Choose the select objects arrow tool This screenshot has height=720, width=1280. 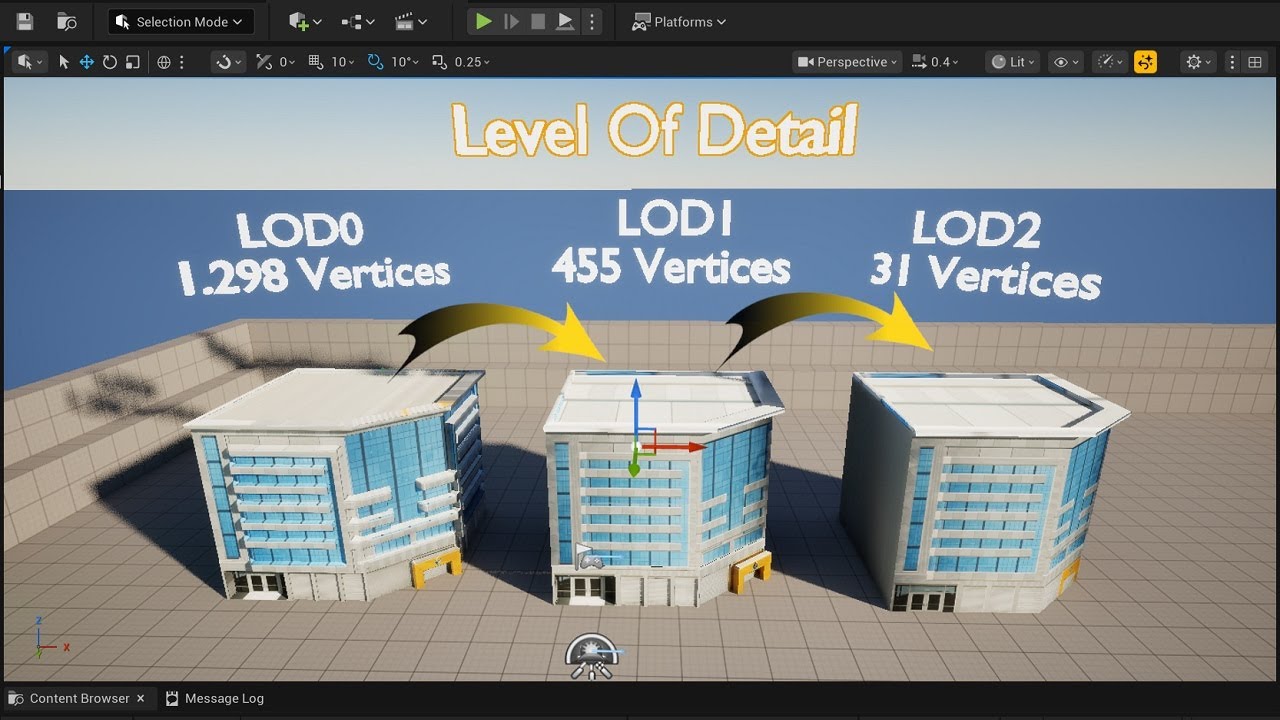click(x=64, y=62)
